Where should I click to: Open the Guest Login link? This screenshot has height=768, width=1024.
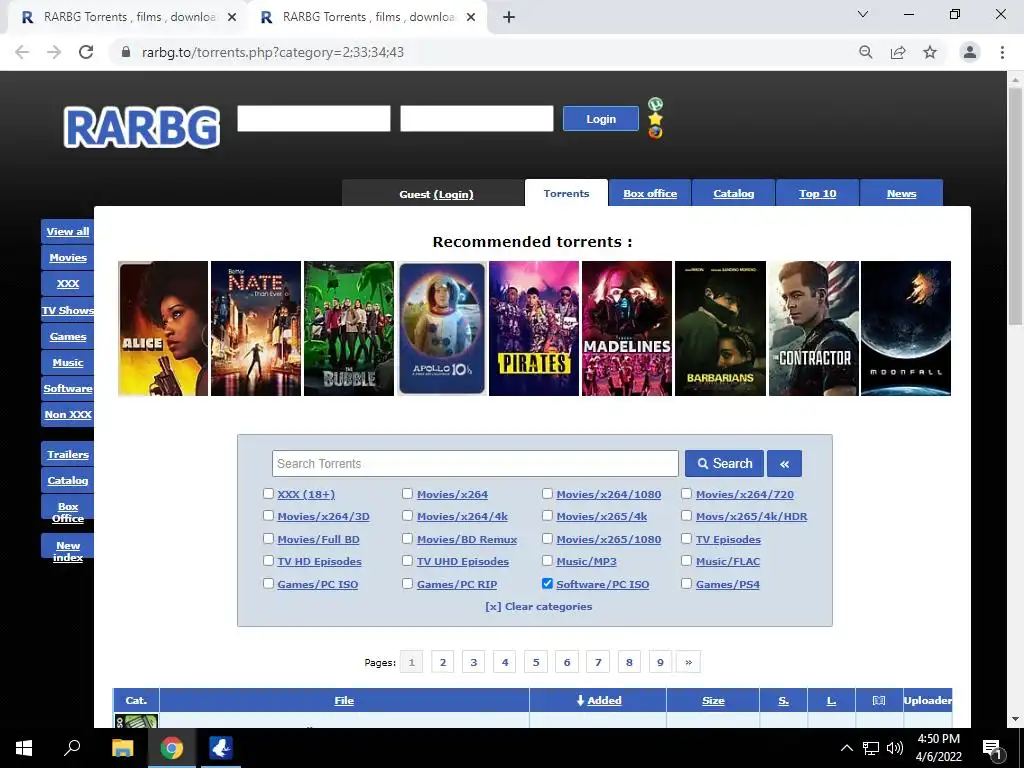(454, 195)
